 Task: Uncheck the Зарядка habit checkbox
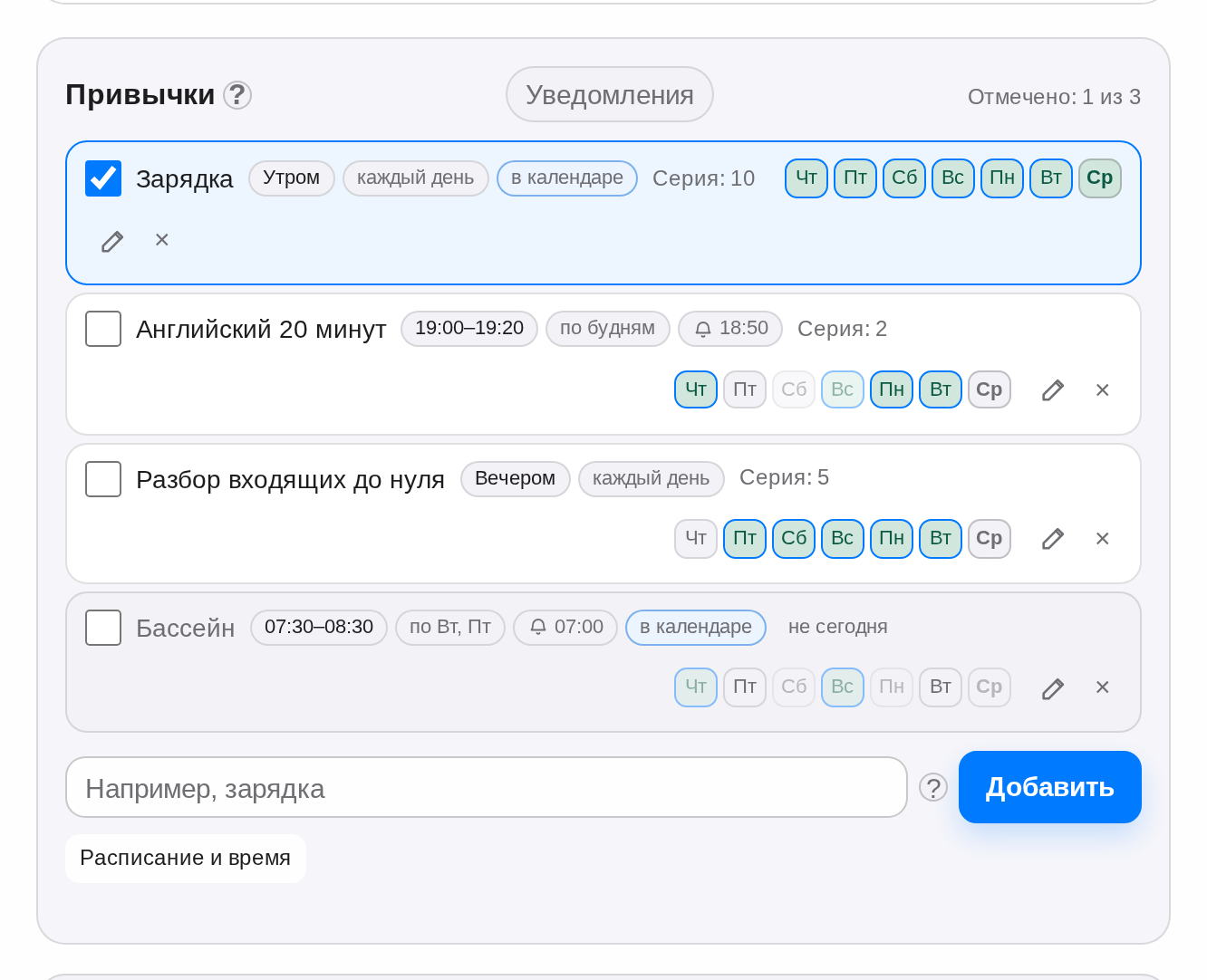[x=103, y=178]
